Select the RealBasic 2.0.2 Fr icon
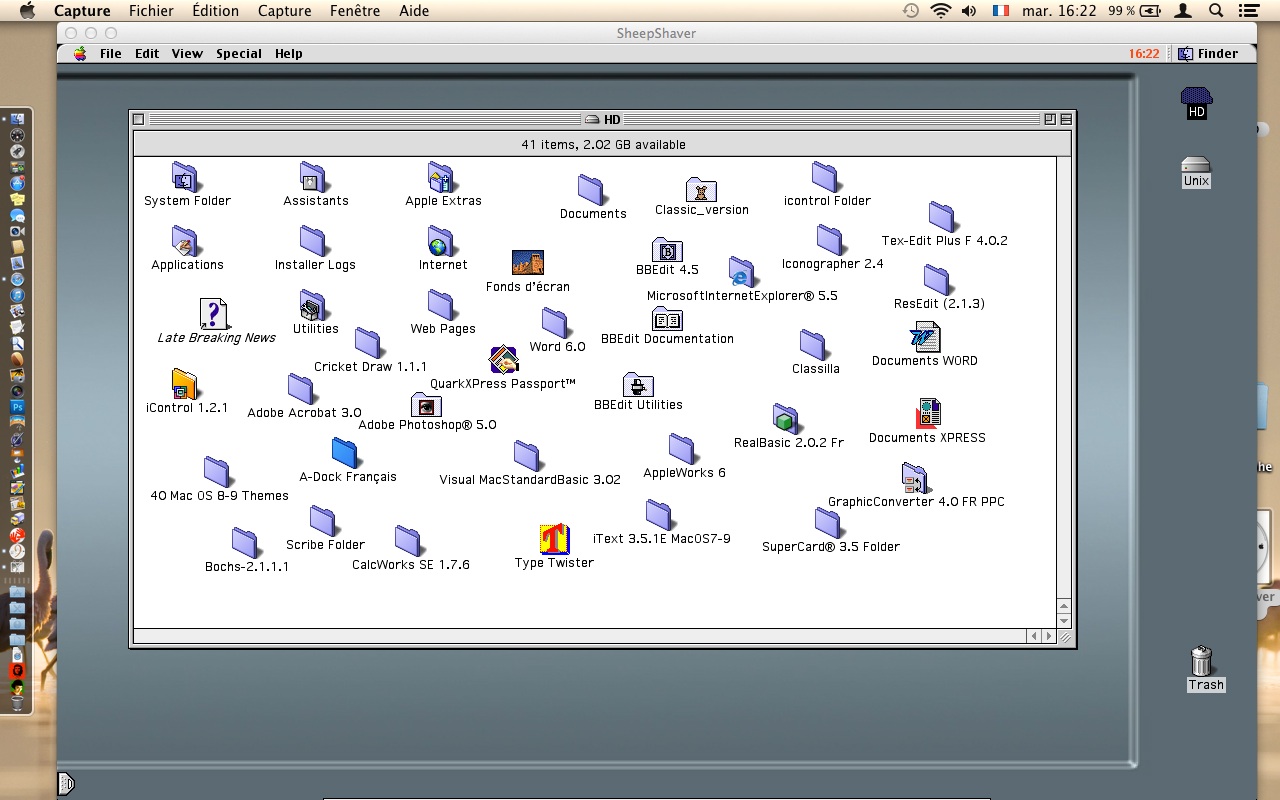 787,419
